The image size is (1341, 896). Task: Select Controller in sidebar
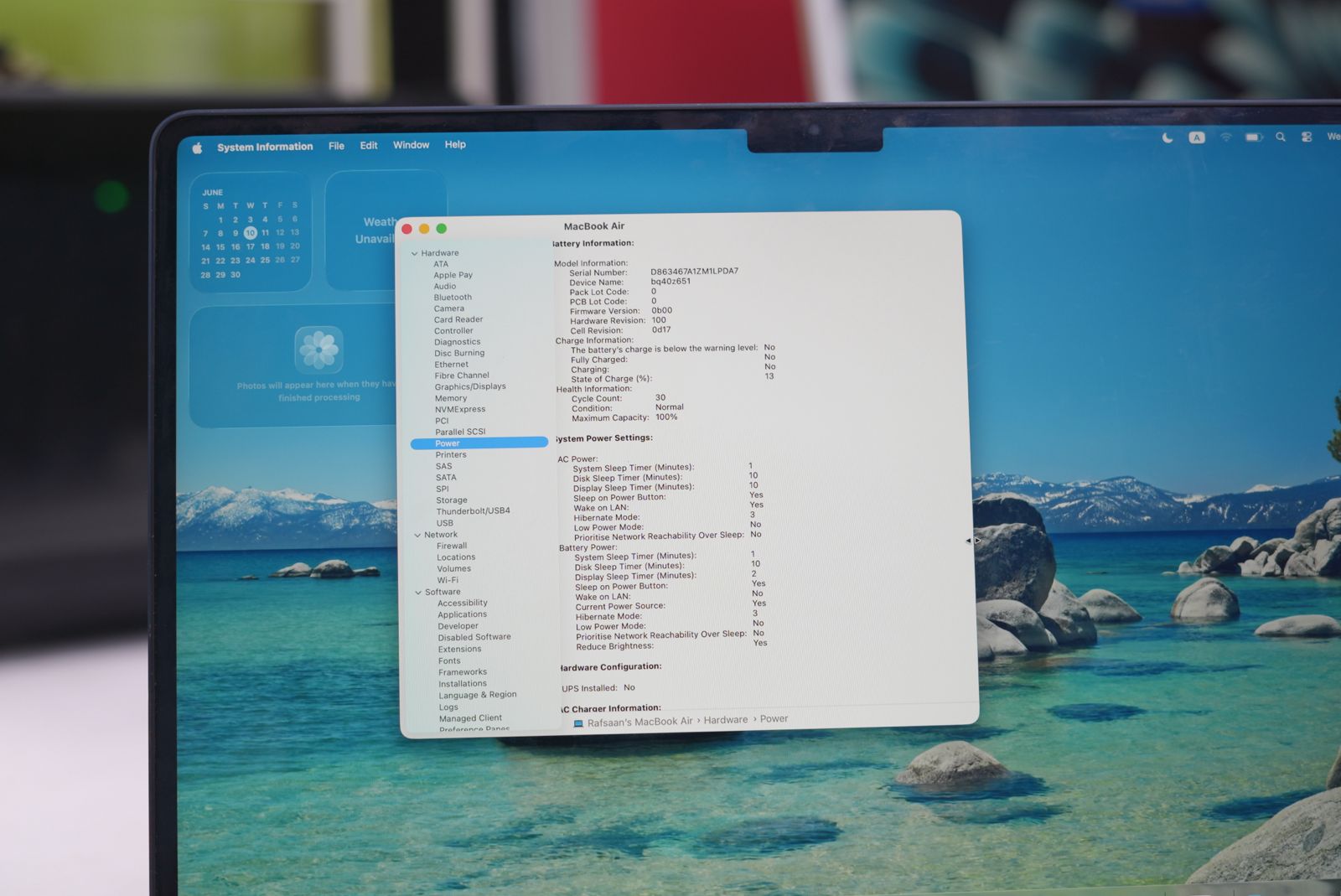pyautogui.click(x=453, y=330)
